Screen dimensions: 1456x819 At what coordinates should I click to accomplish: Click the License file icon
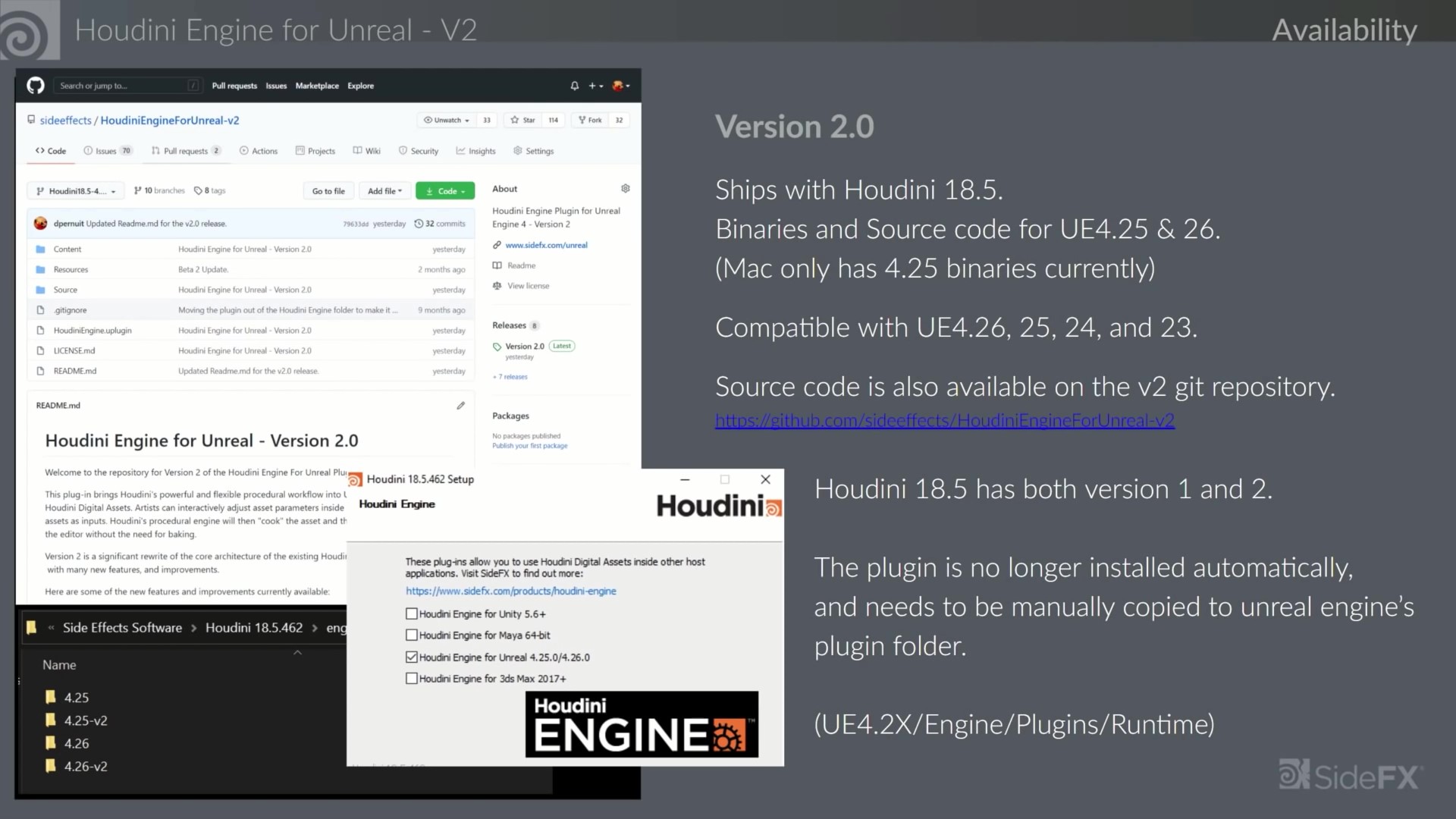(x=42, y=350)
